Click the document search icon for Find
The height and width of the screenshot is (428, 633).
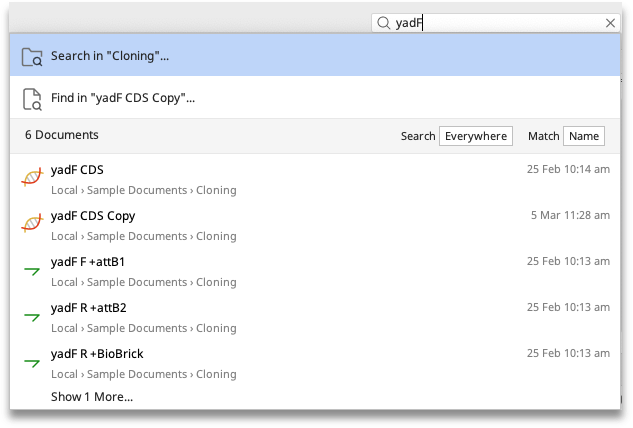[x=32, y=99]
